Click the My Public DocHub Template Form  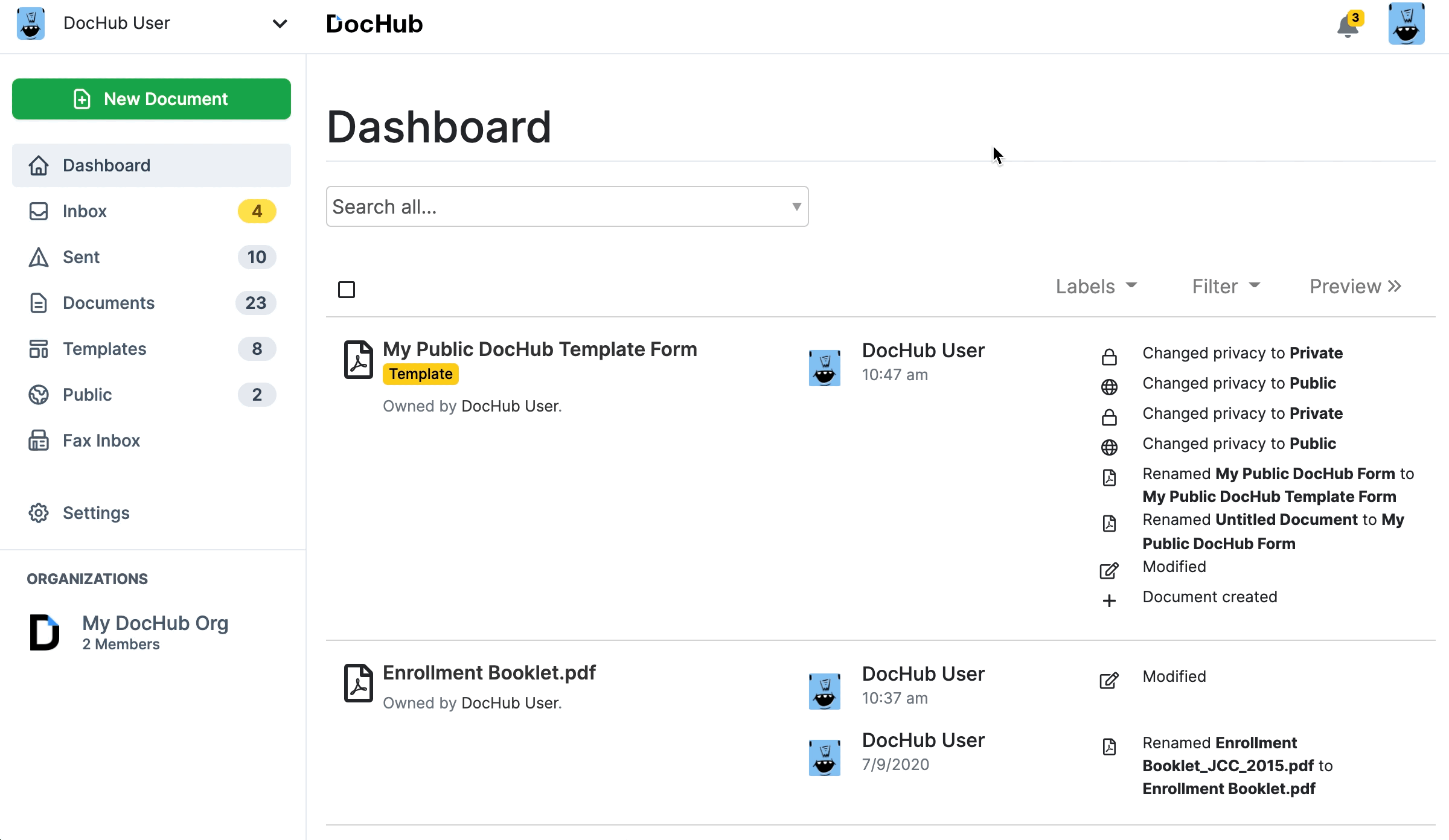(x=540, y=349)
